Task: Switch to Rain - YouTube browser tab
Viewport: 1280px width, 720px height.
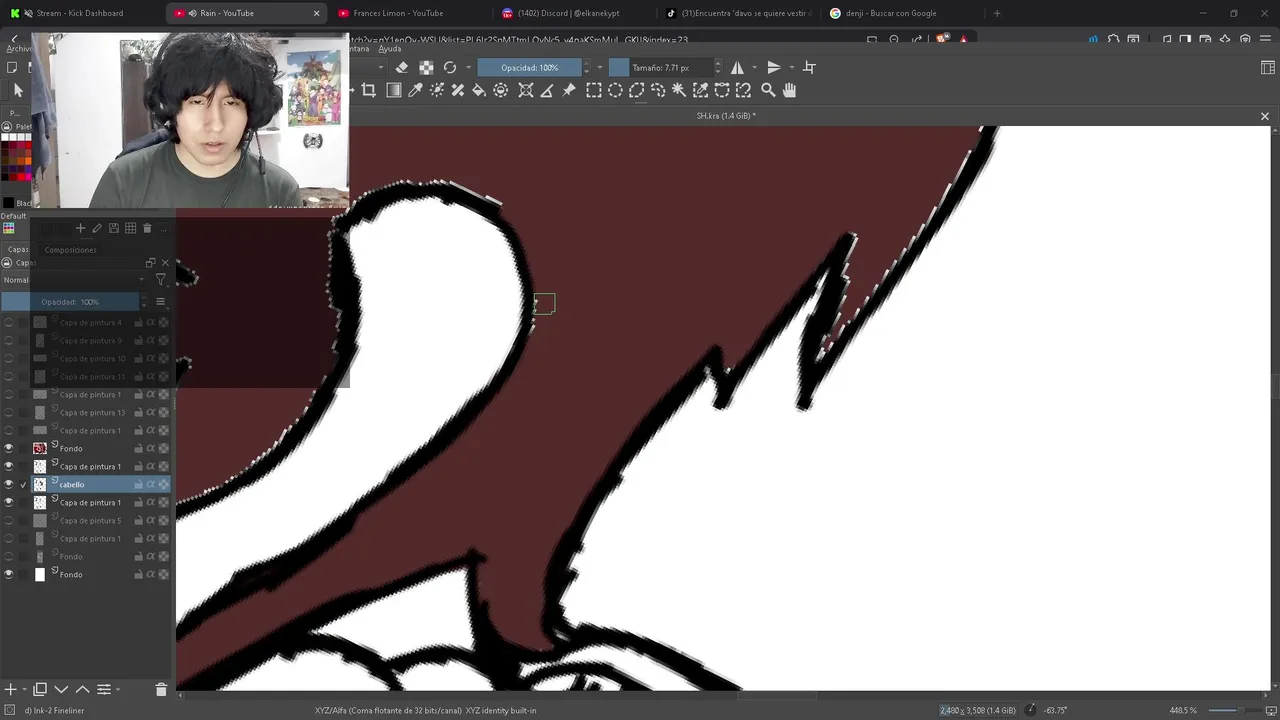Action: (x=248, y=13)
